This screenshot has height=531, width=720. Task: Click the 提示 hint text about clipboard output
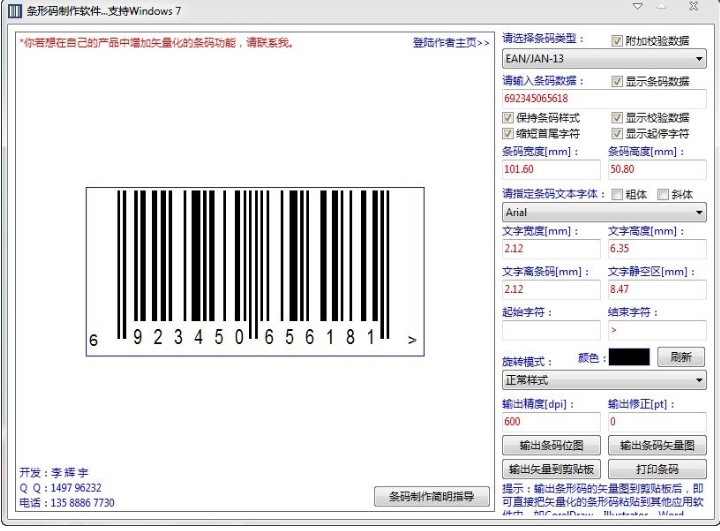click(x=603, y=500)
